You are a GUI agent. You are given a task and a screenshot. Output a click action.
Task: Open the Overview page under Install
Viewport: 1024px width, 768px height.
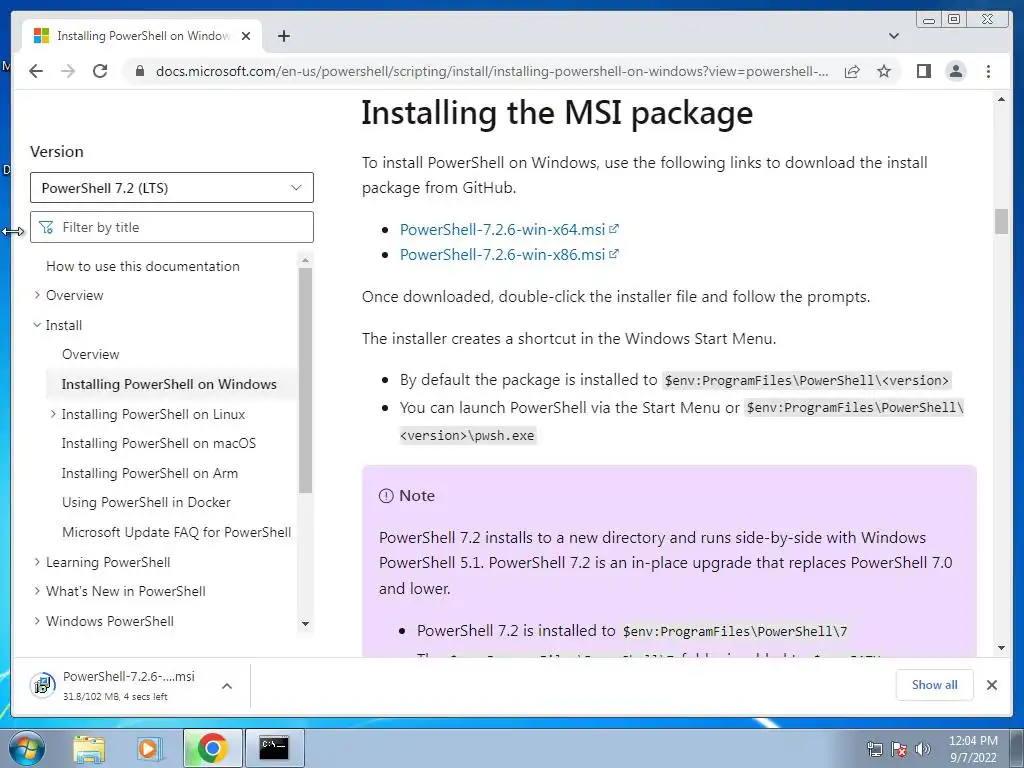pos(91,355)
